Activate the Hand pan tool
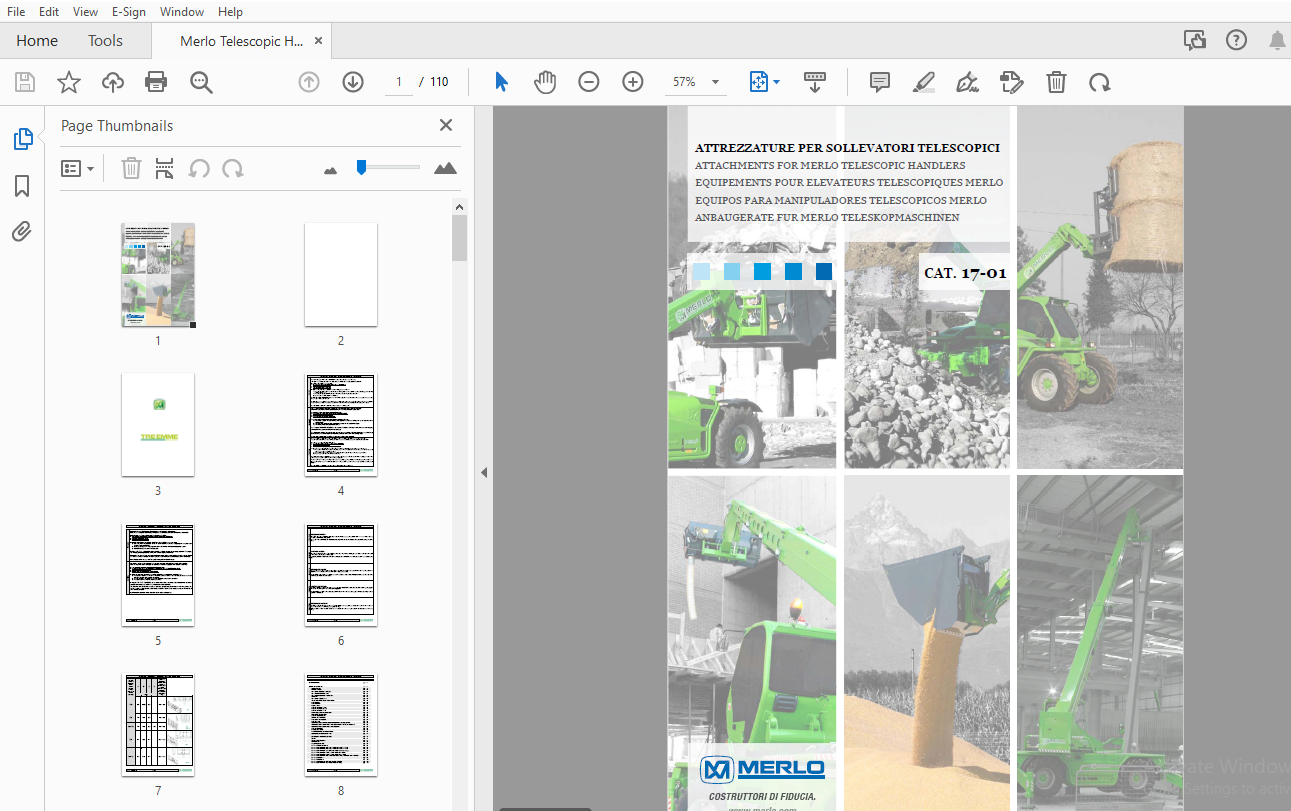The width and height of the screenshot is (1291, 811). (x=545, y=82)
